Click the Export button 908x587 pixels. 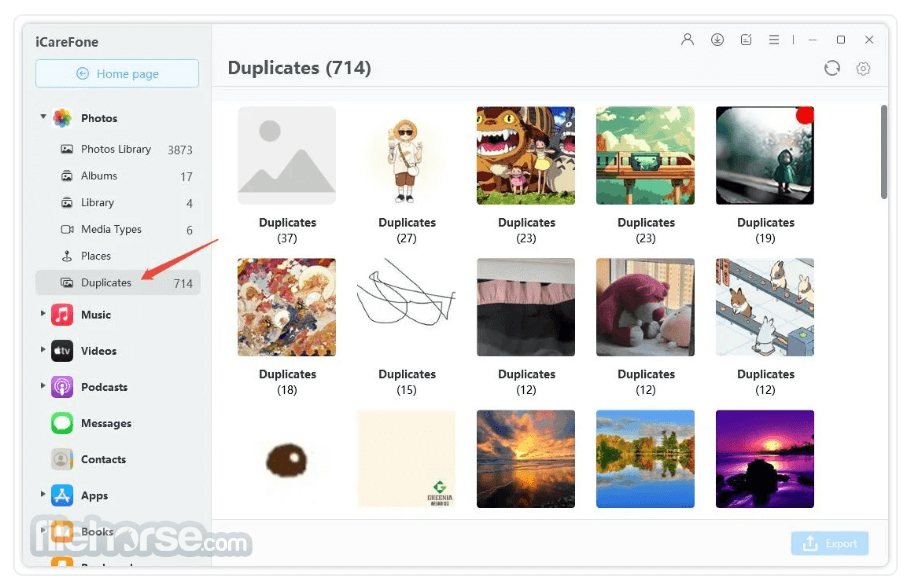(830, 544)
